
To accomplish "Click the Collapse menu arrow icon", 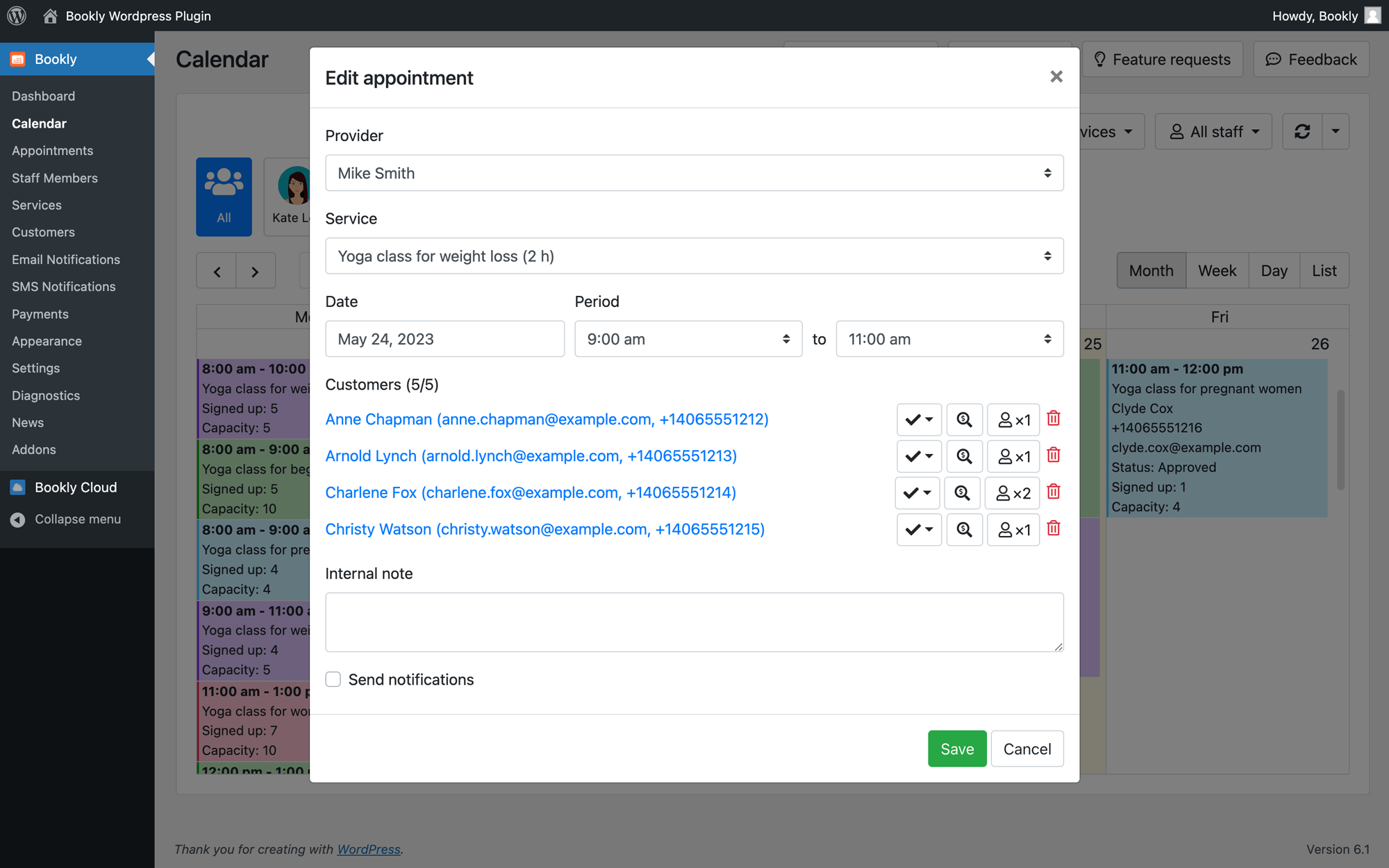I will tap(18, 519).
